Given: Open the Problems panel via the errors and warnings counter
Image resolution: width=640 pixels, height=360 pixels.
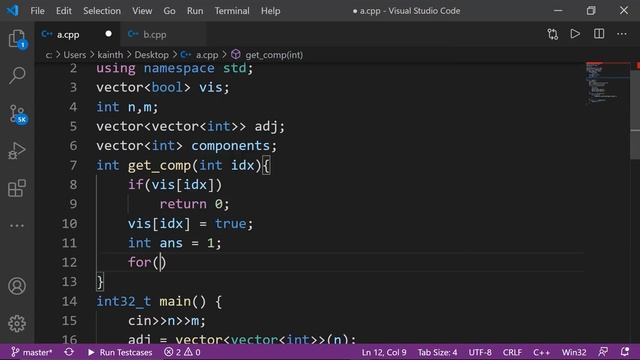Looking at the screenshot, I should coord(182,352).
